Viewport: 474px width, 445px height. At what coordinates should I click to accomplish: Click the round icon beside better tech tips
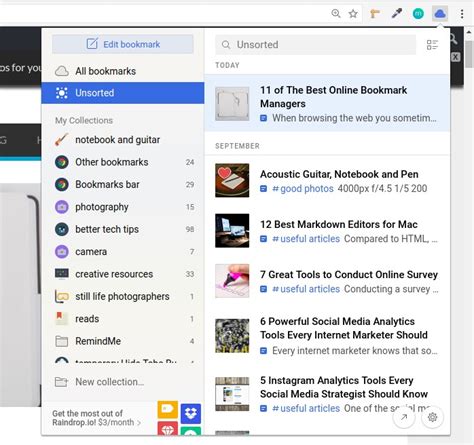coord(62,229)
